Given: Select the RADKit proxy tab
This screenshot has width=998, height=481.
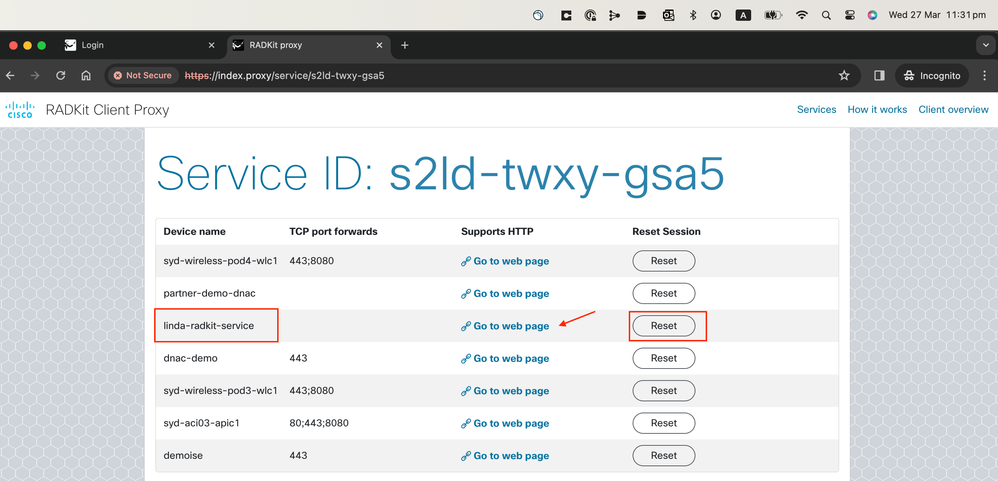Looking at the screenshot, I should (x=307, y=45).
